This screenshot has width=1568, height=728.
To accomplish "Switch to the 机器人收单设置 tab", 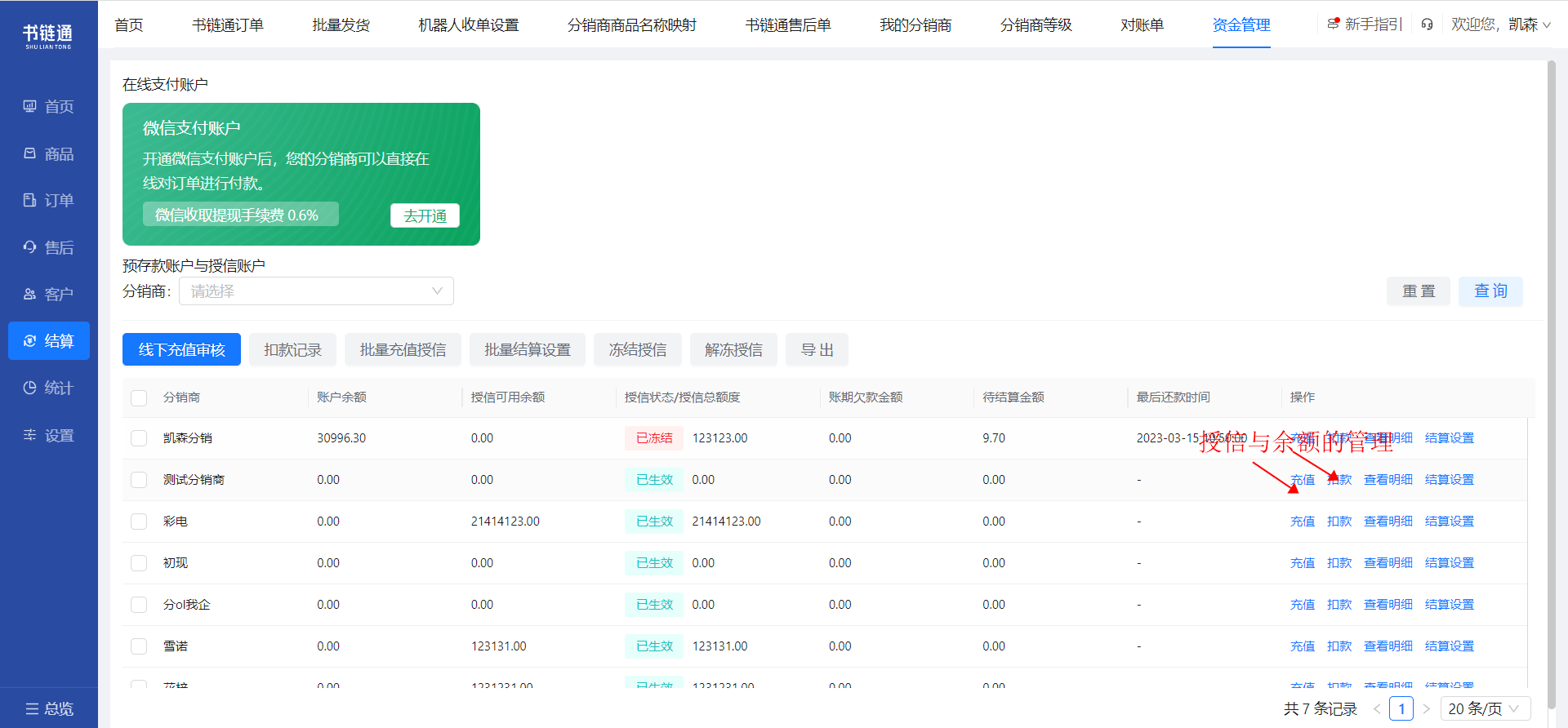I will (469, 25).
